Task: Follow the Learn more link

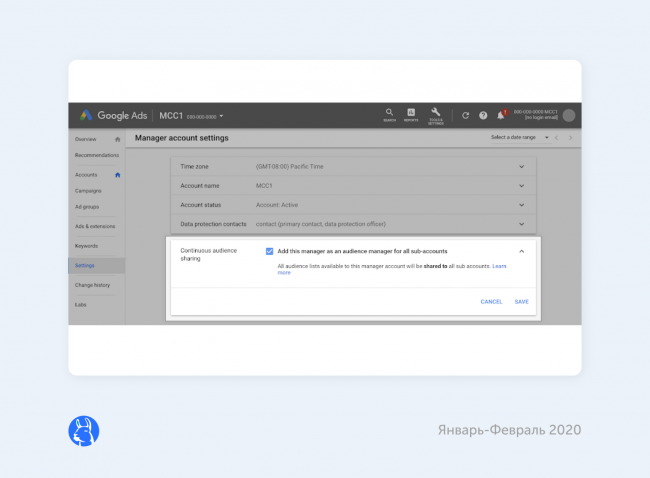Action: click(498, 266)
